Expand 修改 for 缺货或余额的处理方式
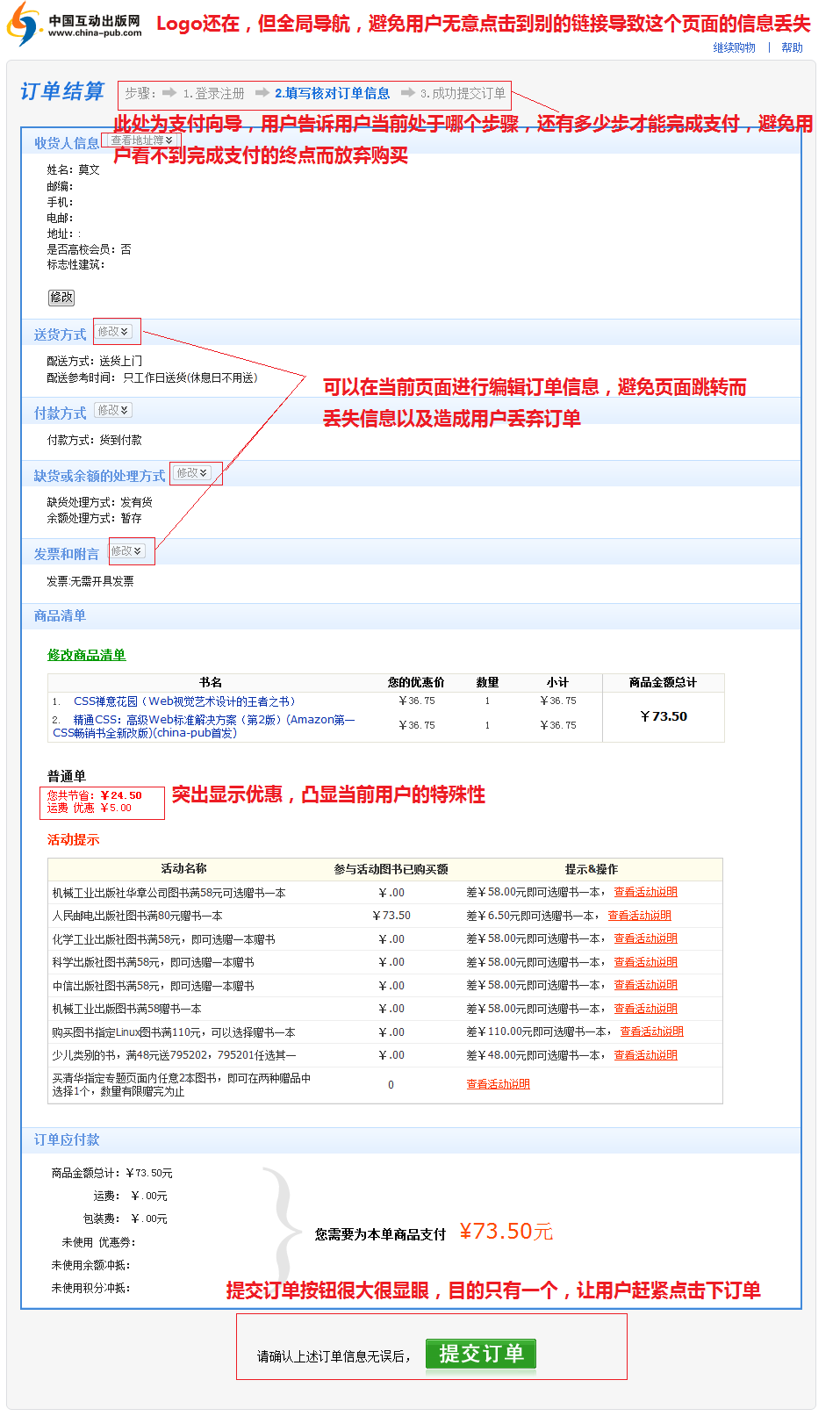 click(192, 473)
